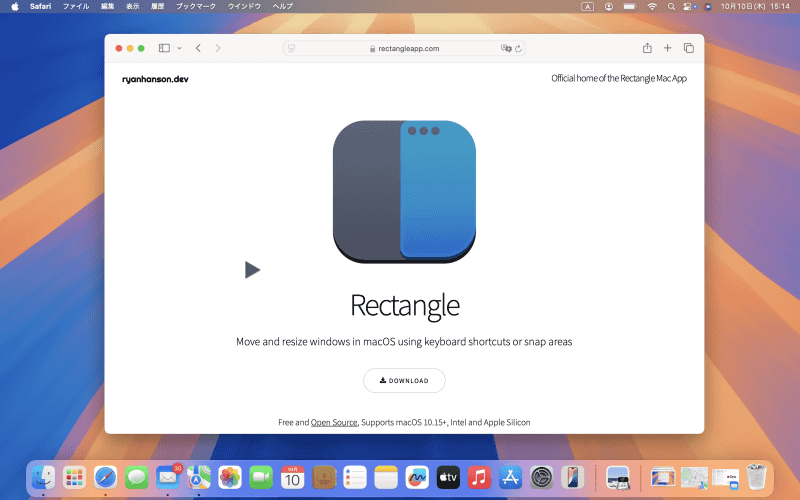Screen dimensions: 800x500
Task: Open Photos from the Dock
Action: tap(230, 478)
